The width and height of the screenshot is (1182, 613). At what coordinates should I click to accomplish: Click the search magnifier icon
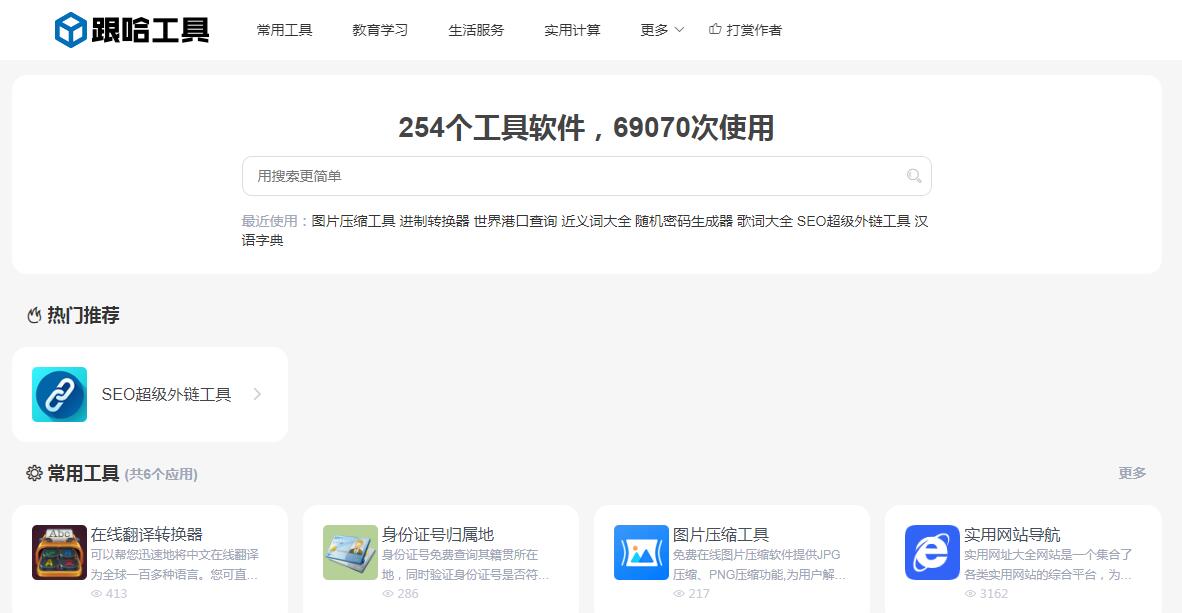point(913,176)
